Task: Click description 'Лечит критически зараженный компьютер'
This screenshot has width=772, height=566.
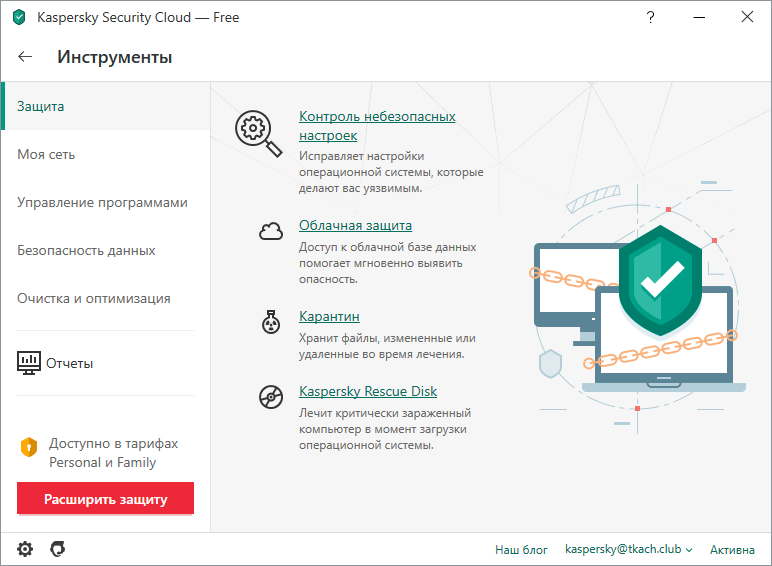Action: [x=385, y=429]
